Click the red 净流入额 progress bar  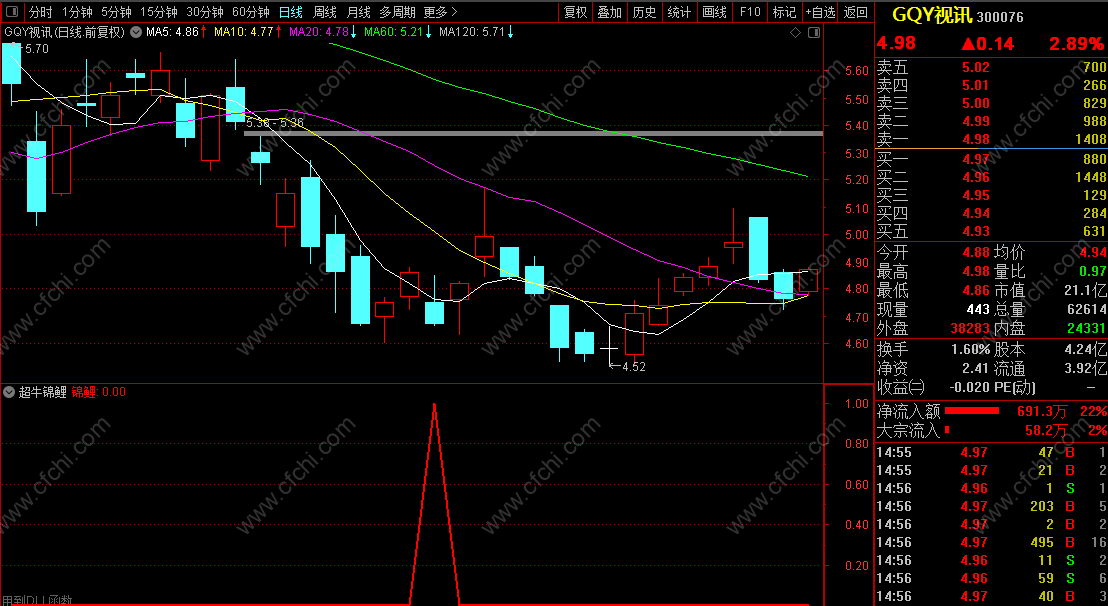[972, 410]
